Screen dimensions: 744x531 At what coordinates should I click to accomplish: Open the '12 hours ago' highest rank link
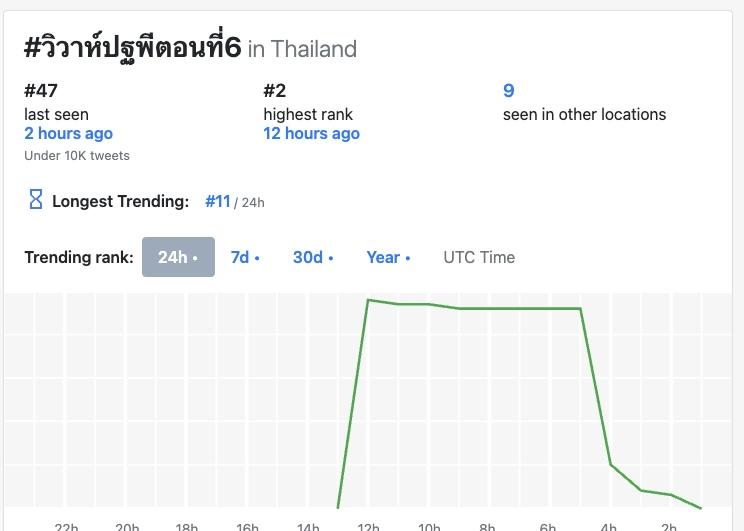pyautogui.click(x=311, y=133)
